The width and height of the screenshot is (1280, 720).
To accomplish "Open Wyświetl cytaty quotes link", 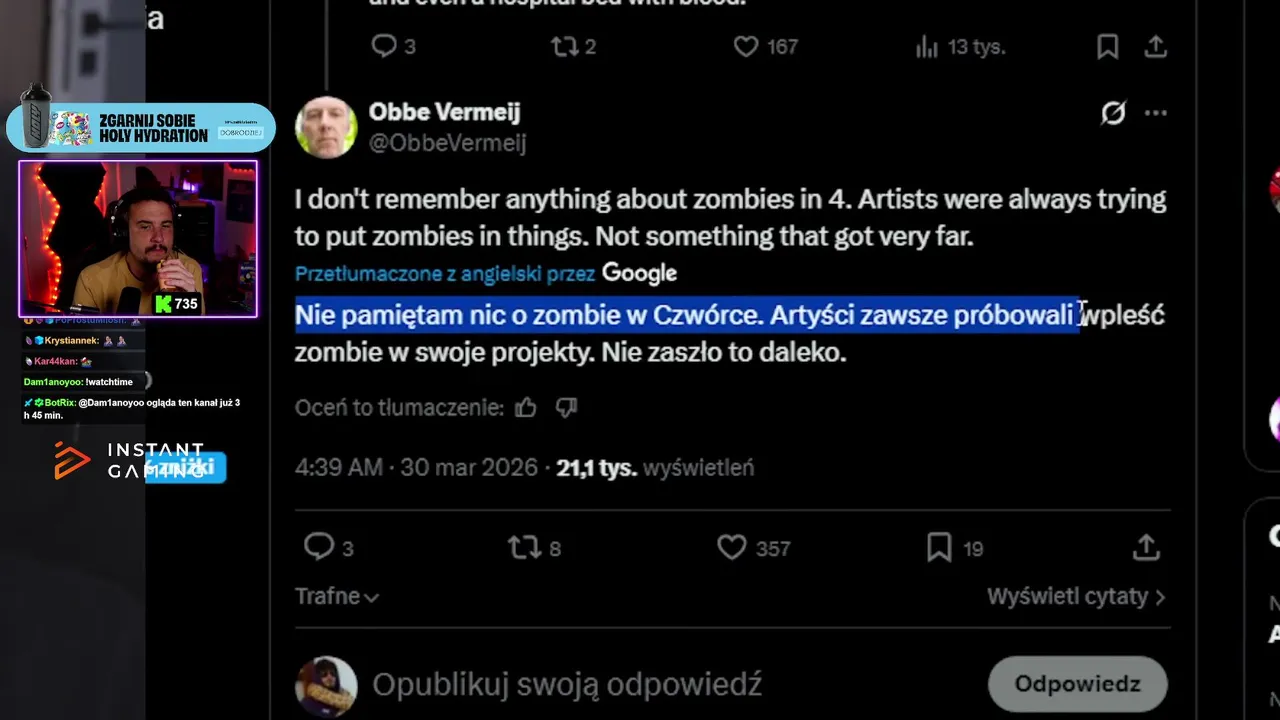I will pyautogui.click(x=1075, y=597).
